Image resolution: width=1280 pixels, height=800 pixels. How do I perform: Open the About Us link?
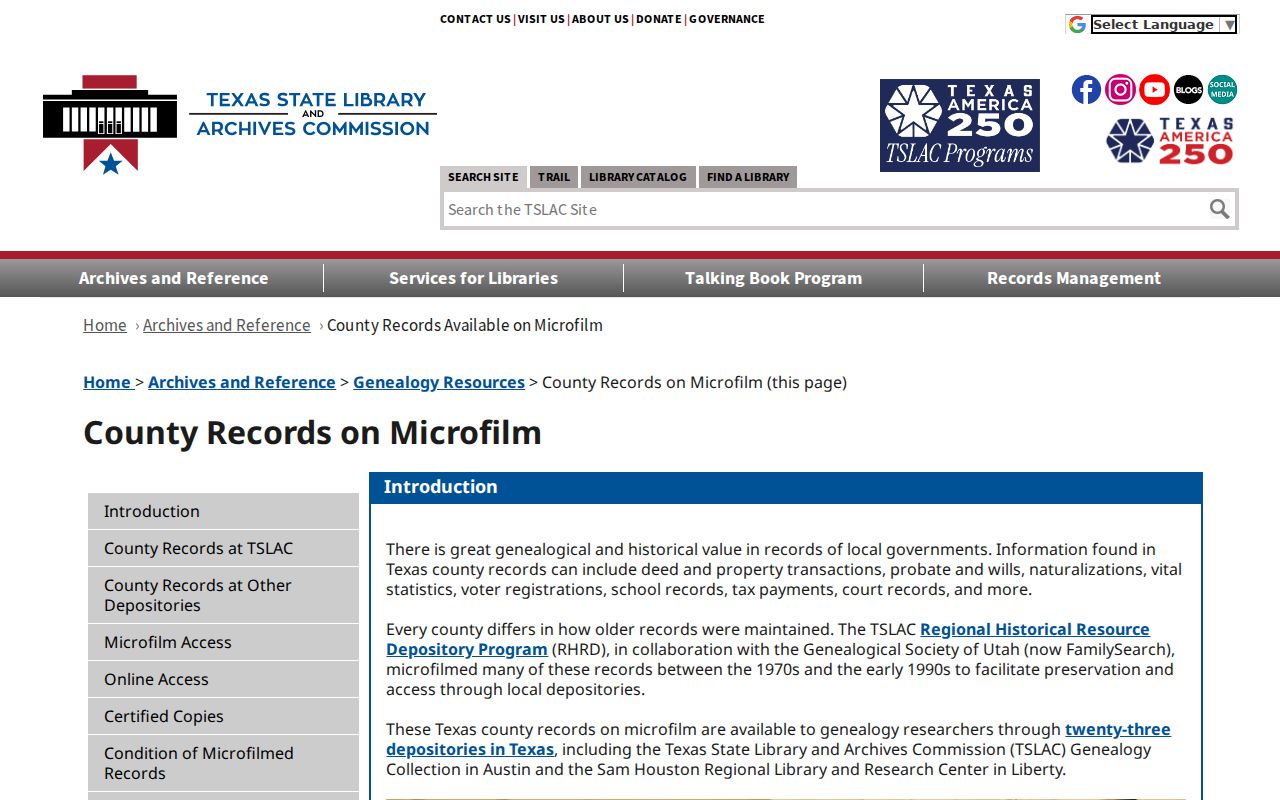[600, 19]
